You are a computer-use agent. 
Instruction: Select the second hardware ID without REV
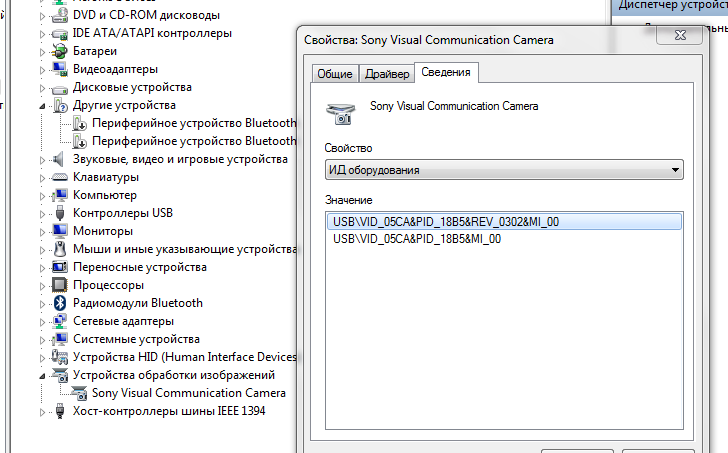[x=417, y=239]
